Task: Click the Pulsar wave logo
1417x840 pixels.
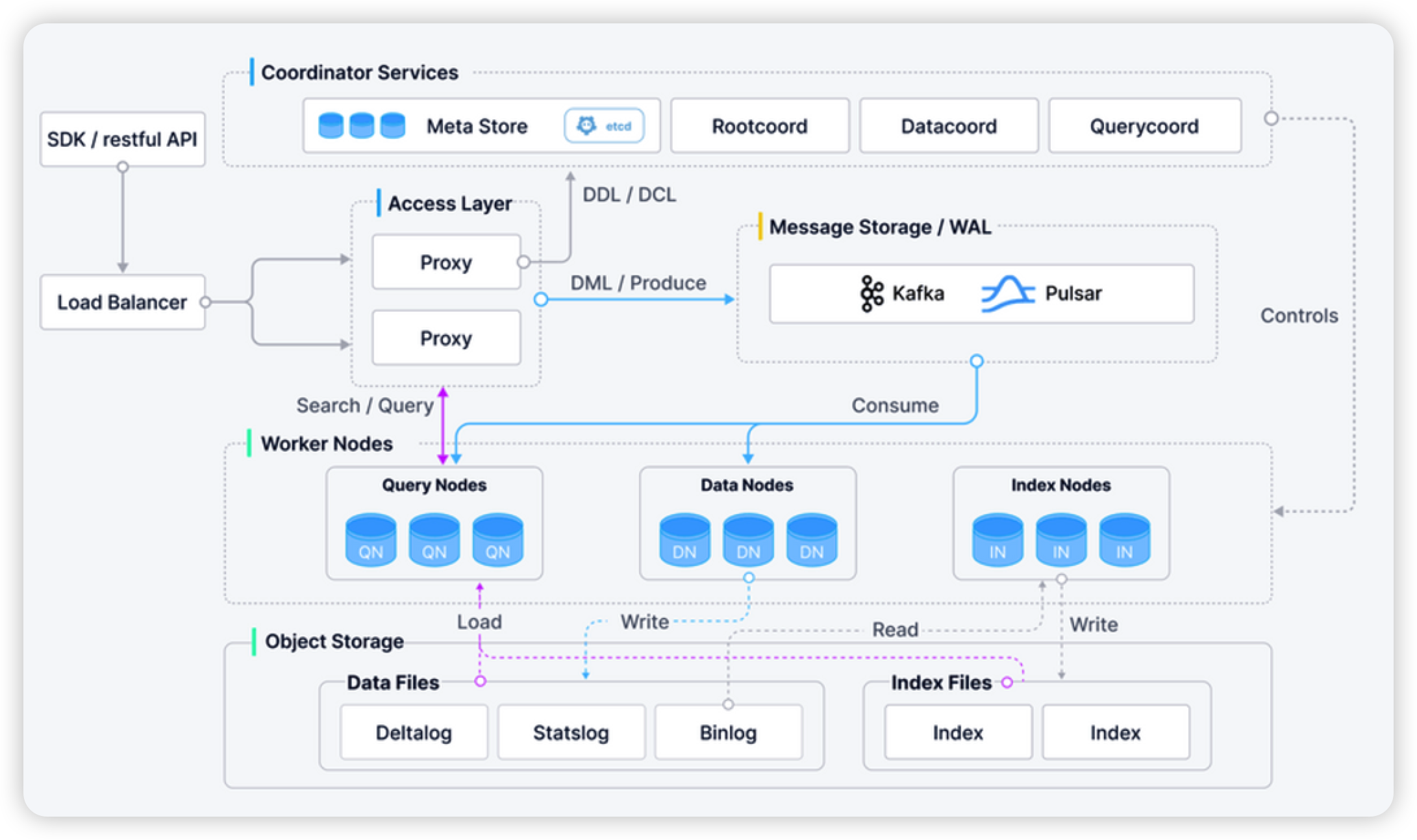Action: pyautogui.click(x=1007, y=293)
